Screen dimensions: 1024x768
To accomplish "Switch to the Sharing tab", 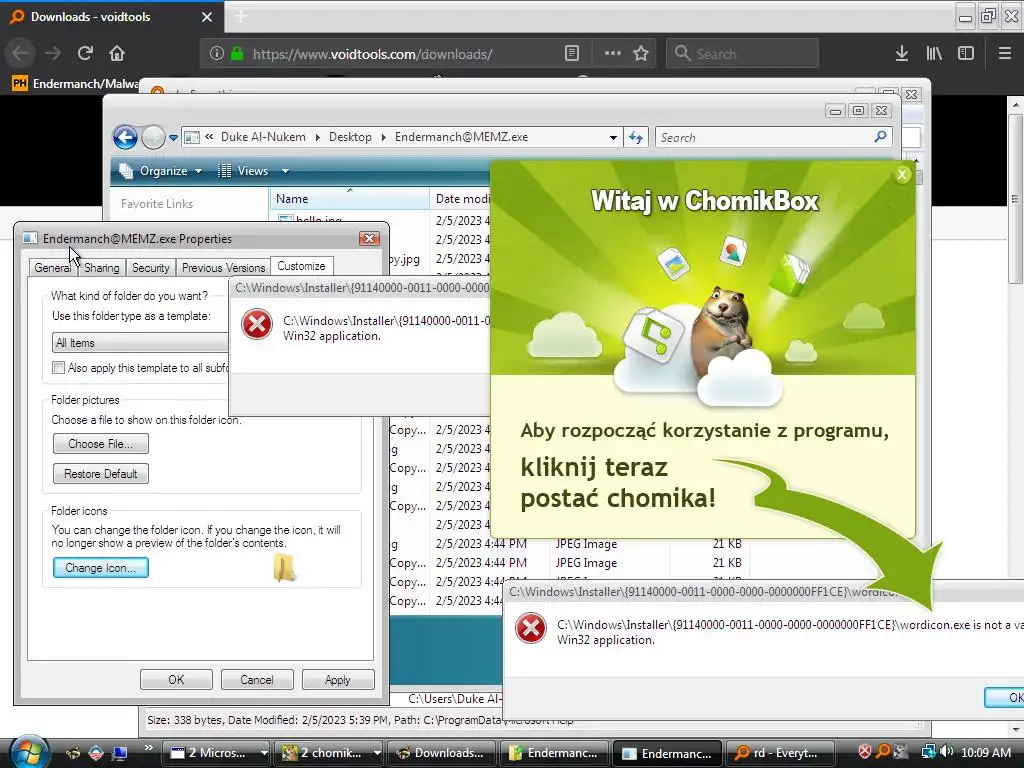I will [x=101, y=268].
